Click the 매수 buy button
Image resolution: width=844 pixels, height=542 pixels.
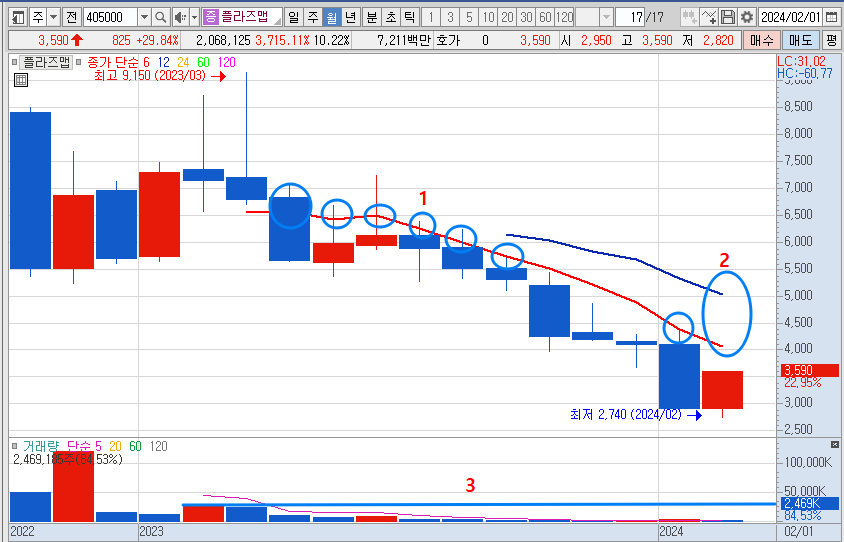[761, 40]
